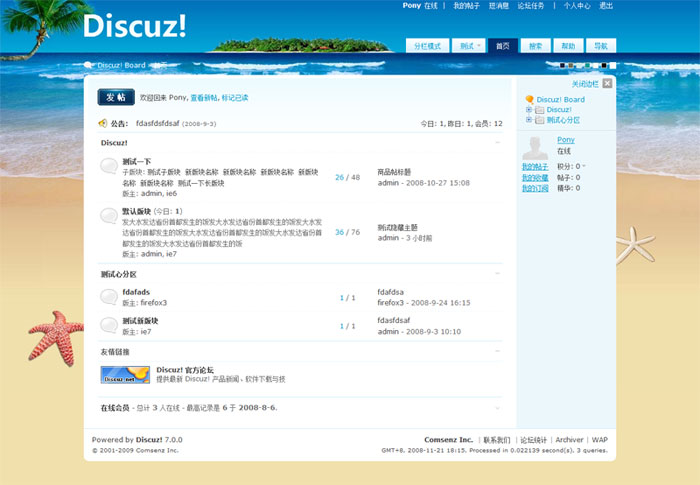Click the orange bubble icon in sidebar tree
The width and height of the screenshot is (700, 485).
(x=529, y=99)
